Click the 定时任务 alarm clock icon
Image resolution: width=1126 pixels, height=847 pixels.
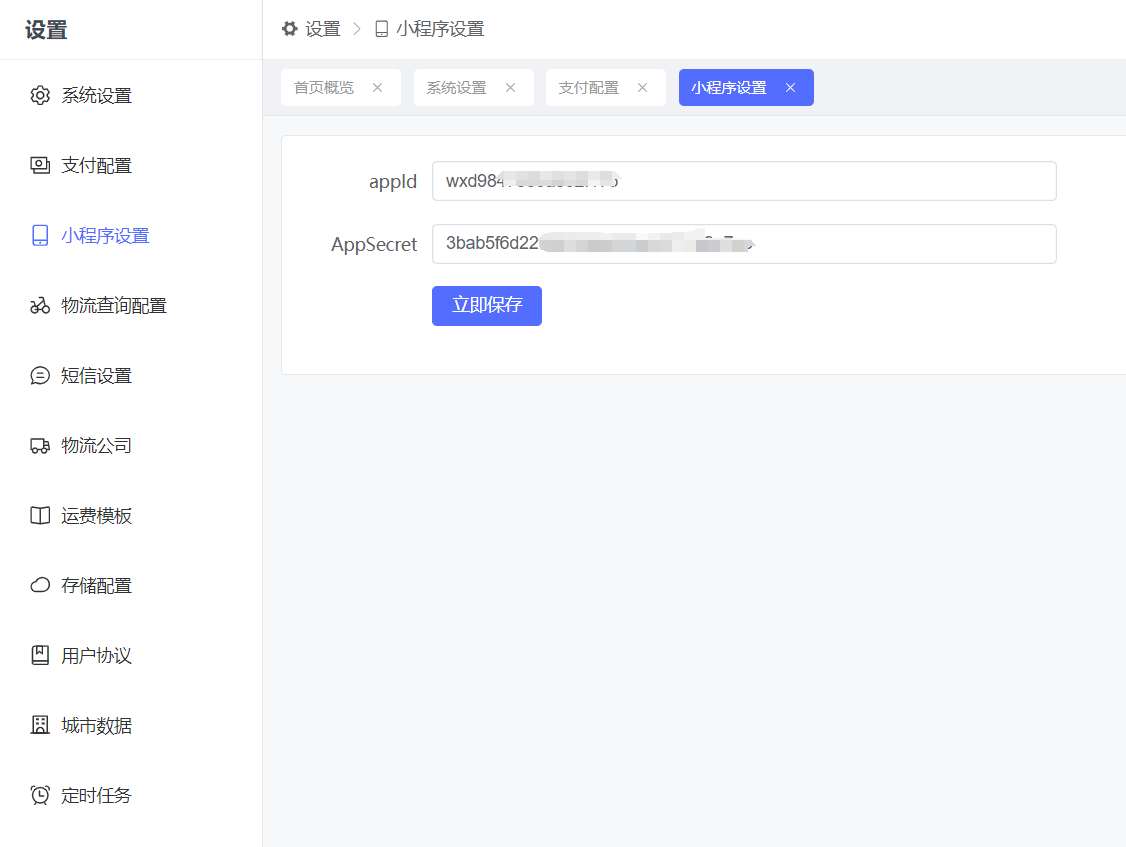[x=40, y=795]
